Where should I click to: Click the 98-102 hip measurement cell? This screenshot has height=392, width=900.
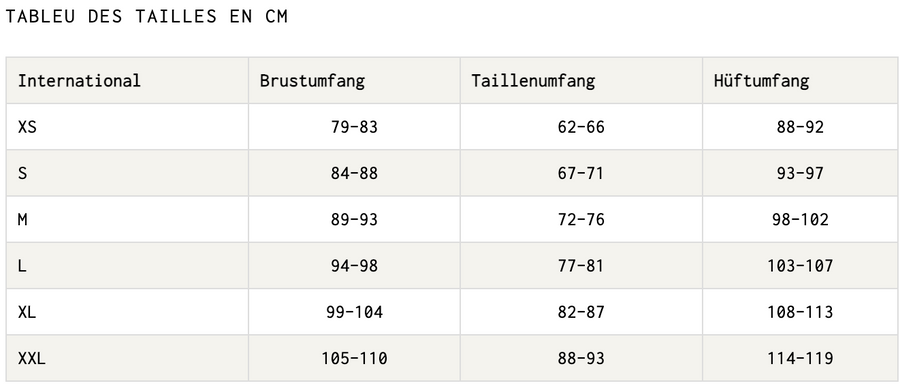tap(800, 219)
